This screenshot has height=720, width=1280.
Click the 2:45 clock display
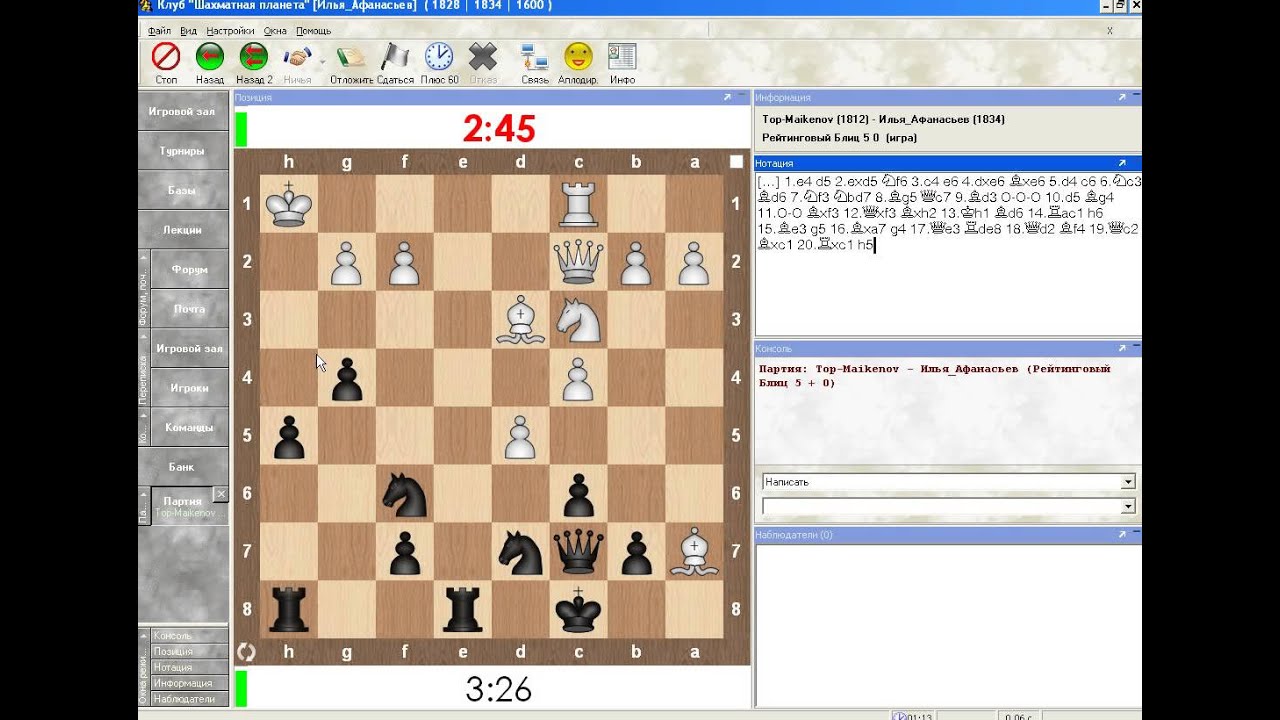tap(499, 129)
